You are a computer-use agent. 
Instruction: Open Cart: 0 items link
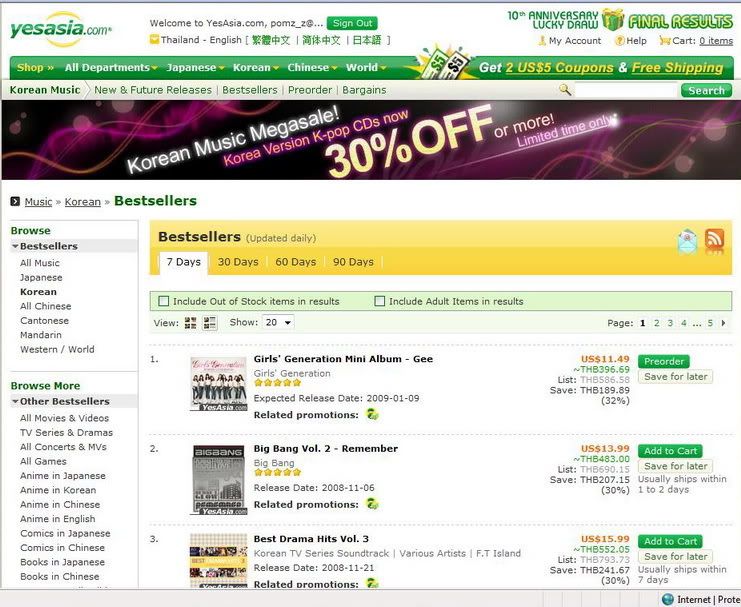(x=703, y=41)
